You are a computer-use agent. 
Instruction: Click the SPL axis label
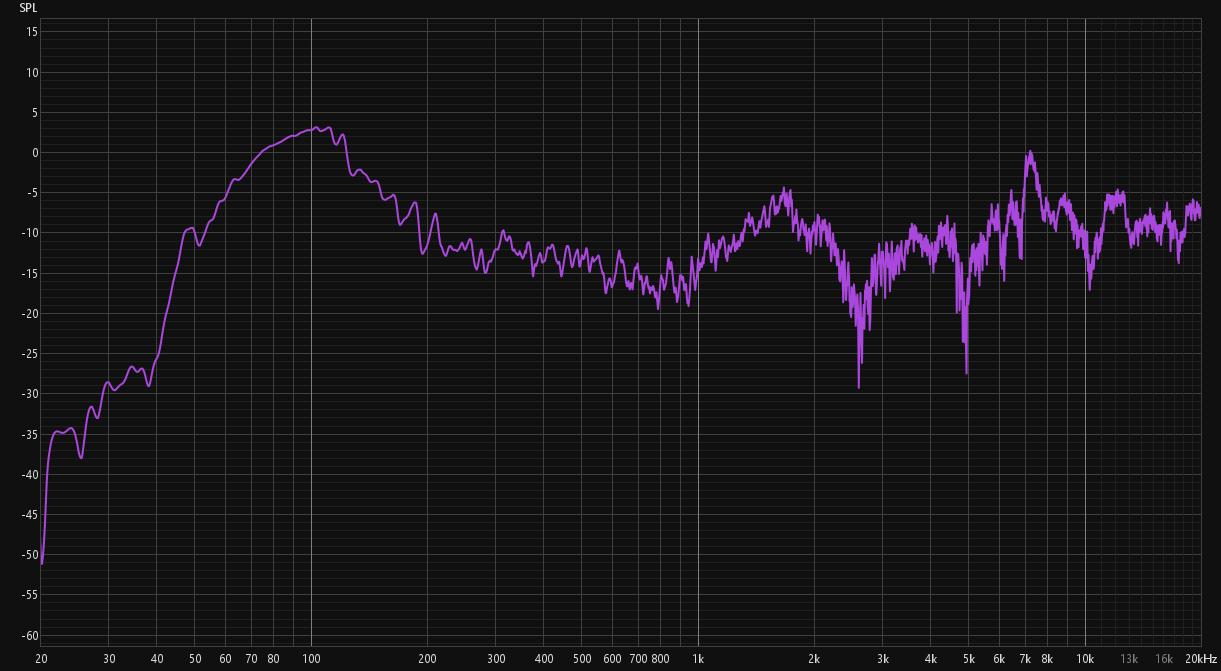coord(28,7)
